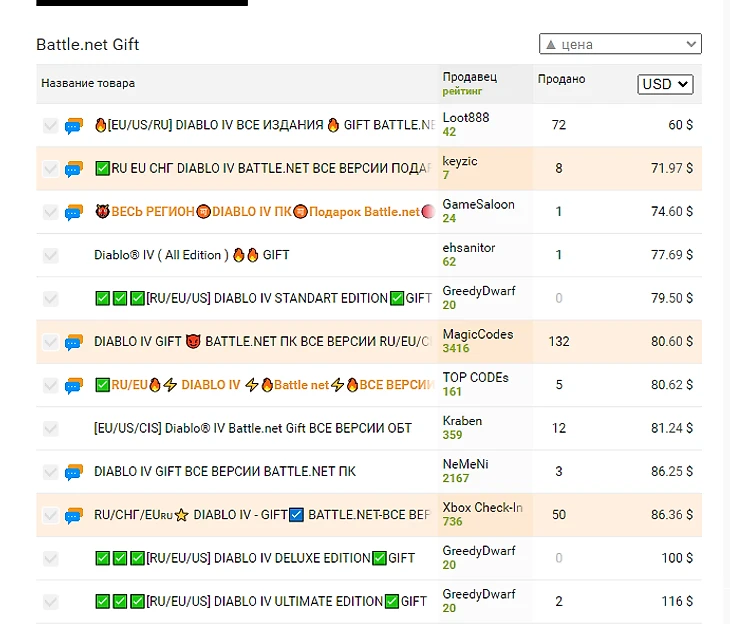Click the Продано column header
The height and width of the screenshot is (624, 730).
(561, 79)
